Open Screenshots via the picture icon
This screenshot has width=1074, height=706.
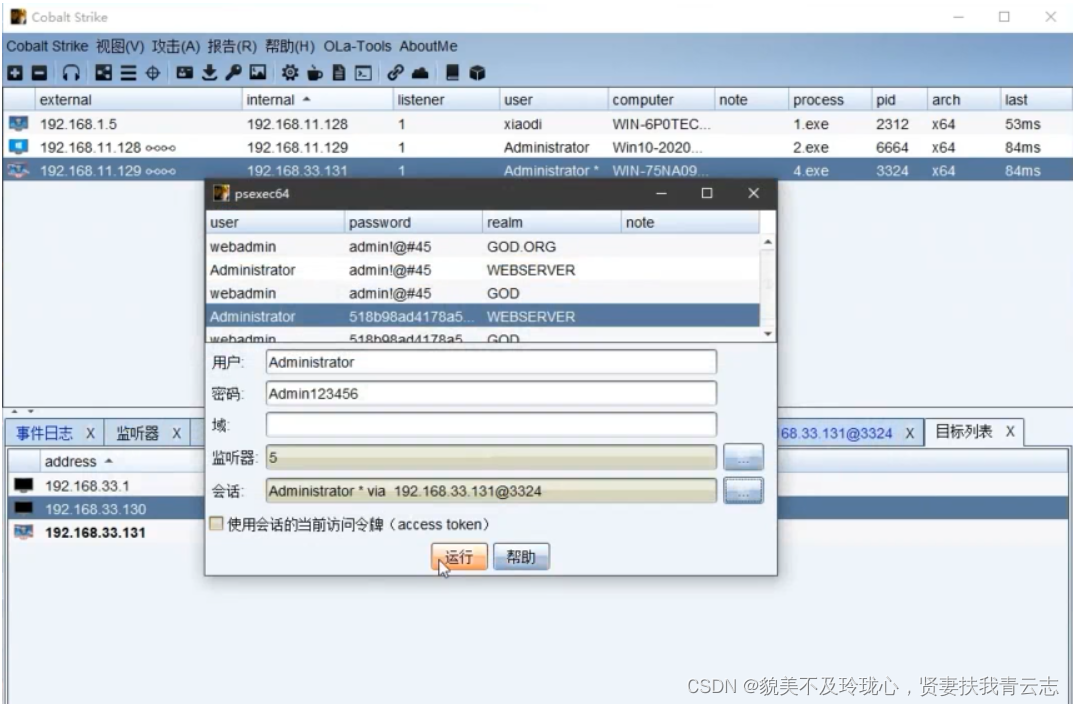click(258, 73)
